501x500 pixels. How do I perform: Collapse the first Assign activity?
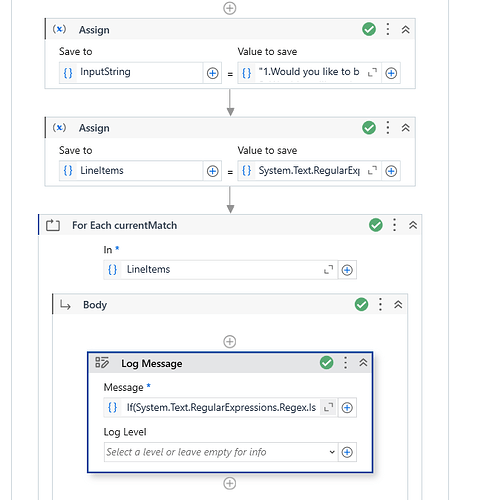(405, 30)
